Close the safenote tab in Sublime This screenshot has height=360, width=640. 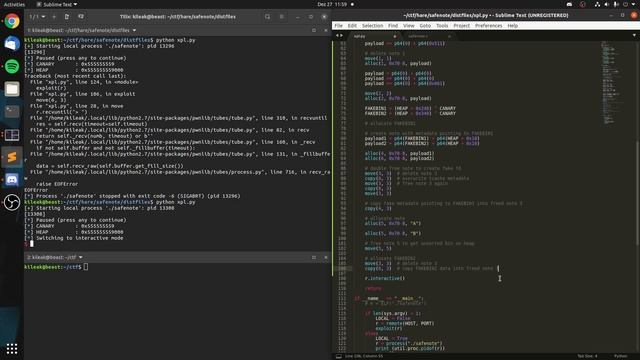tap(449, 36)
